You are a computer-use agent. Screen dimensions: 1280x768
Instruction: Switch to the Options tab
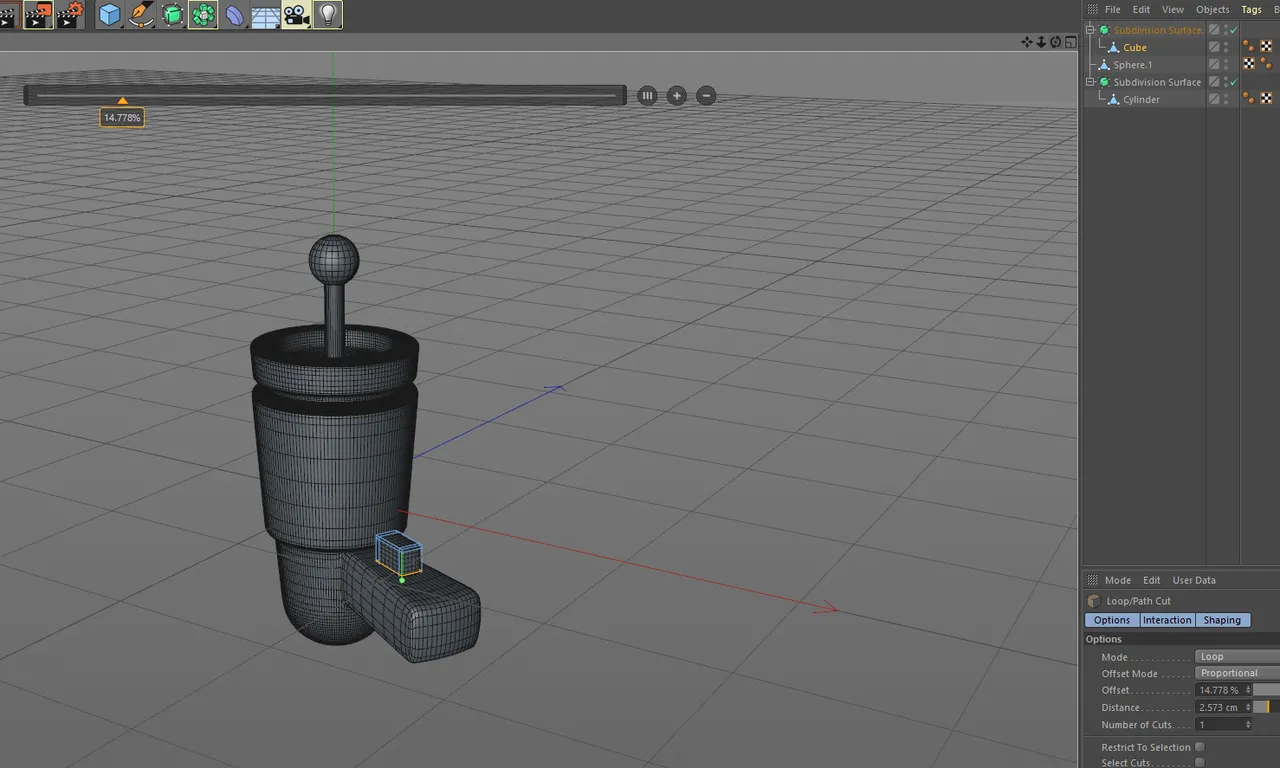pos(1112,620)
